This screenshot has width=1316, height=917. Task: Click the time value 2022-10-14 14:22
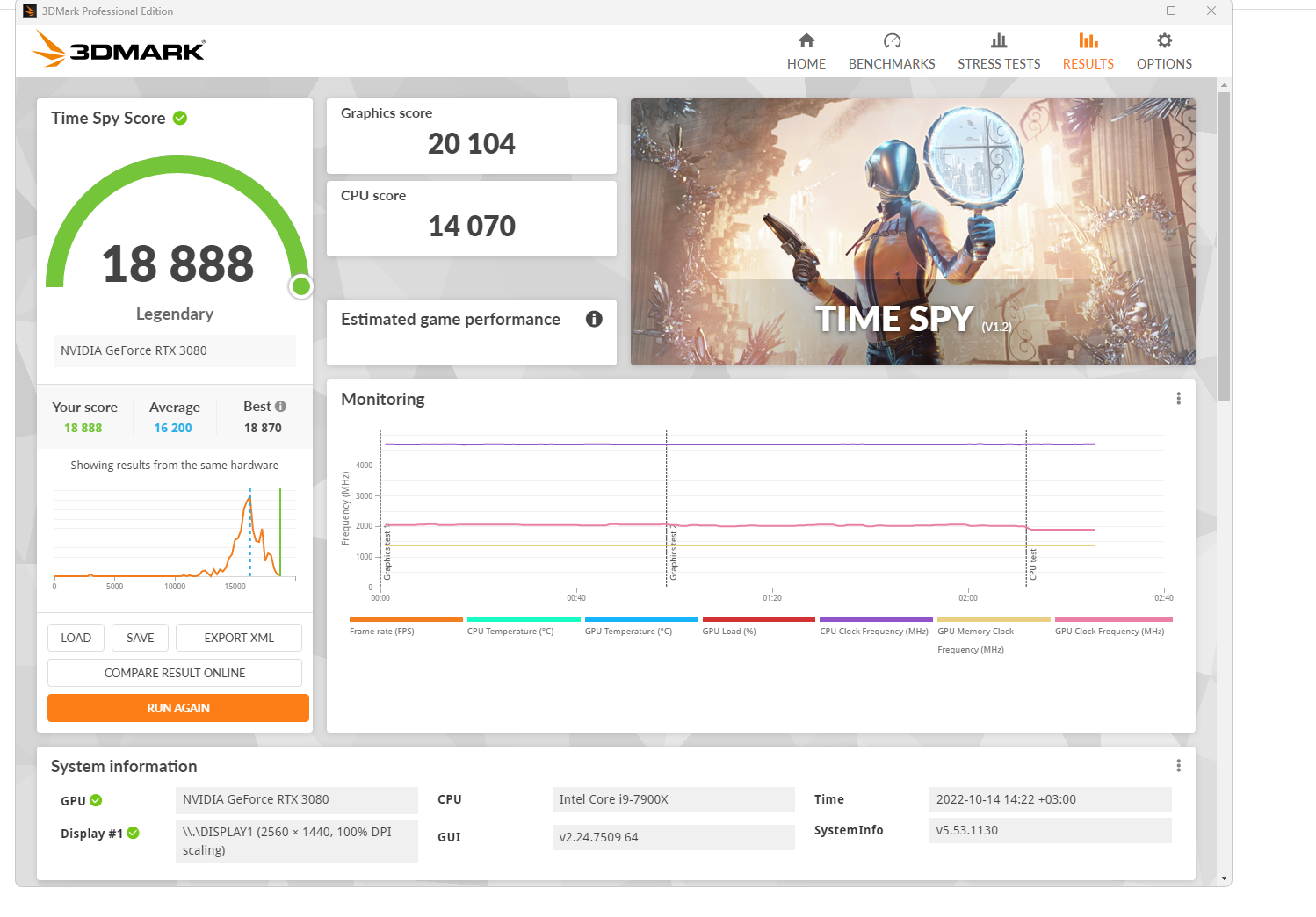(1050, 799)
